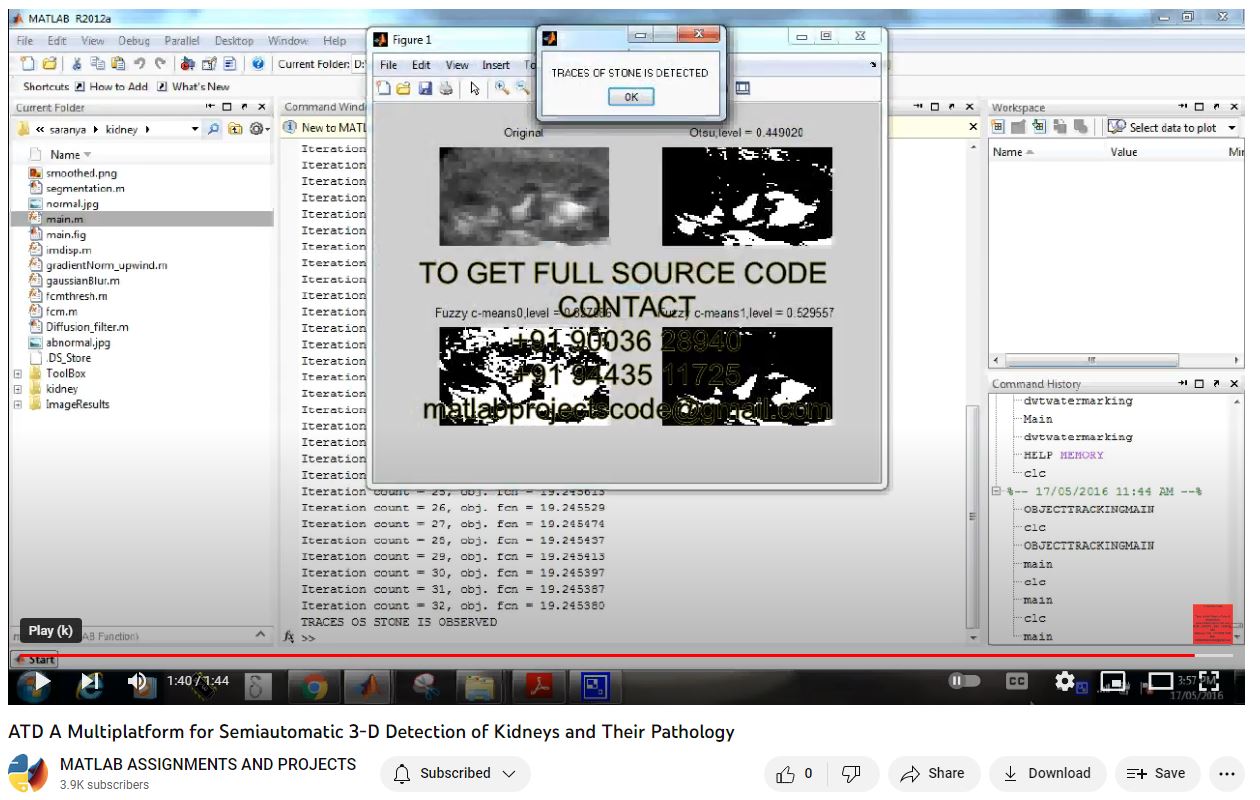The height and width of the screenshot is (800, 1260).
Task: Open the Profiler icon in MATLAB toolbar
Action: click(x=228, y=64)
